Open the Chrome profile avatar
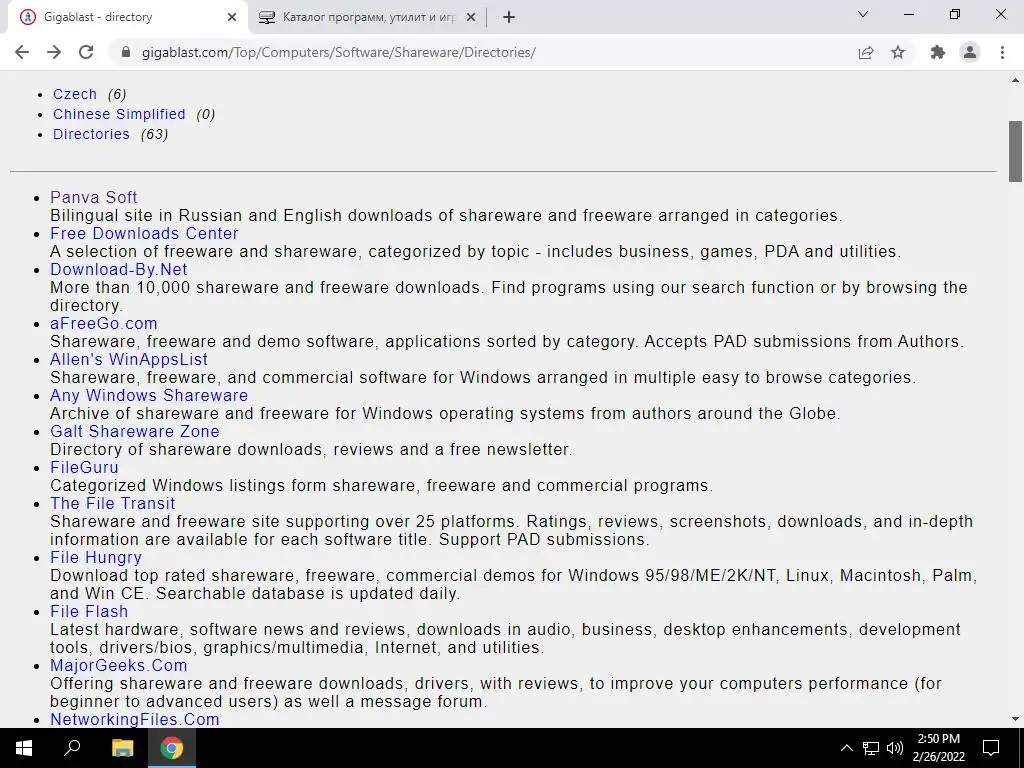1024x768 pixels. [970, 52]
